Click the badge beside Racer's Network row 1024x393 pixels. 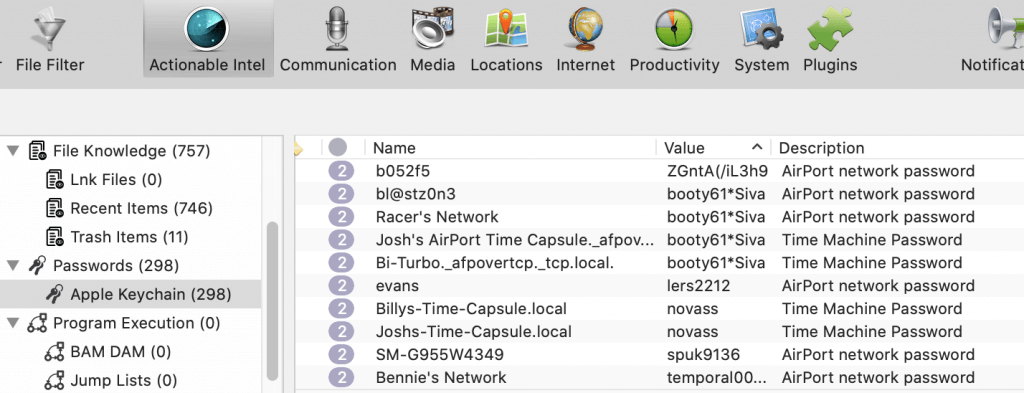[341, 217]
